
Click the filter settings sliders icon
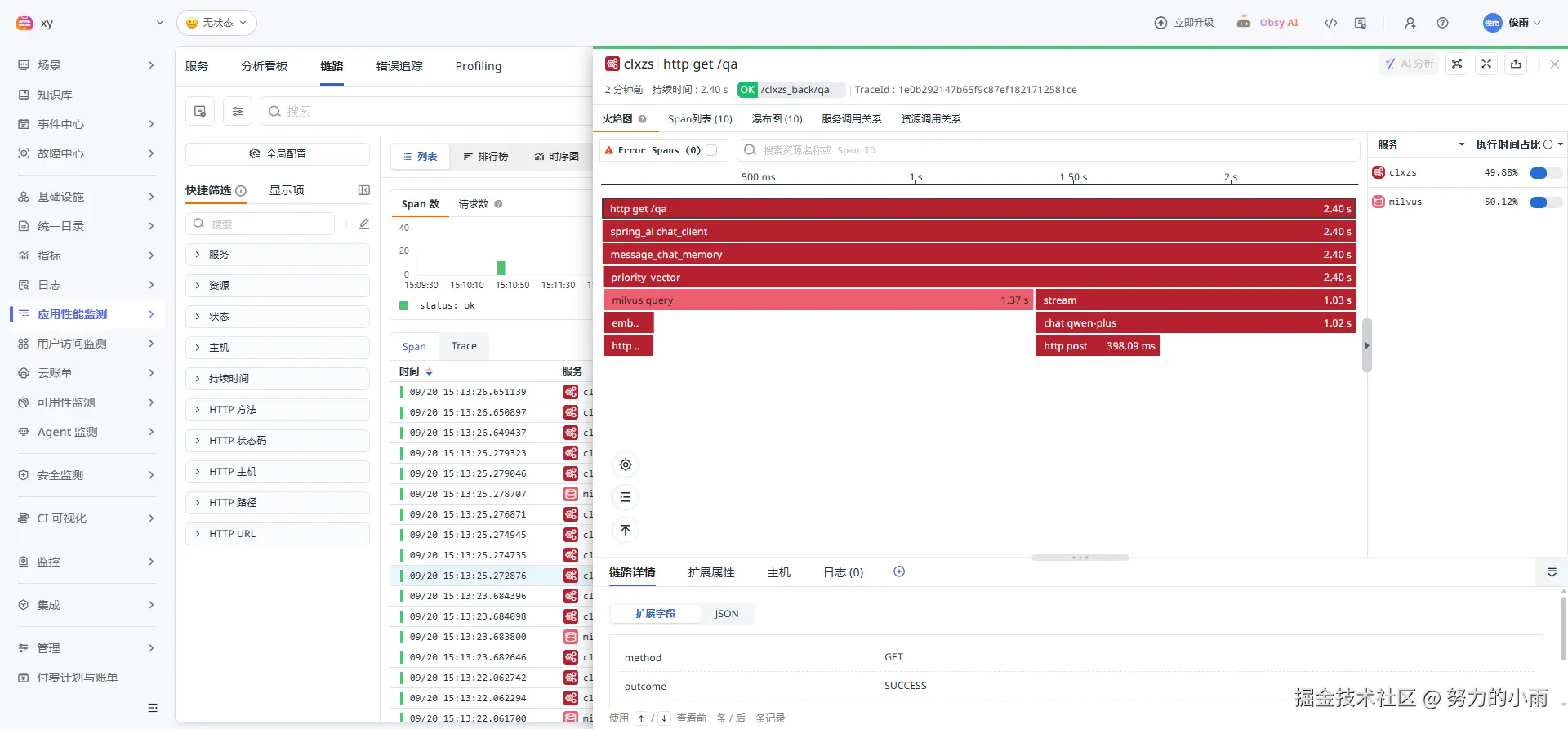[238, 111]
